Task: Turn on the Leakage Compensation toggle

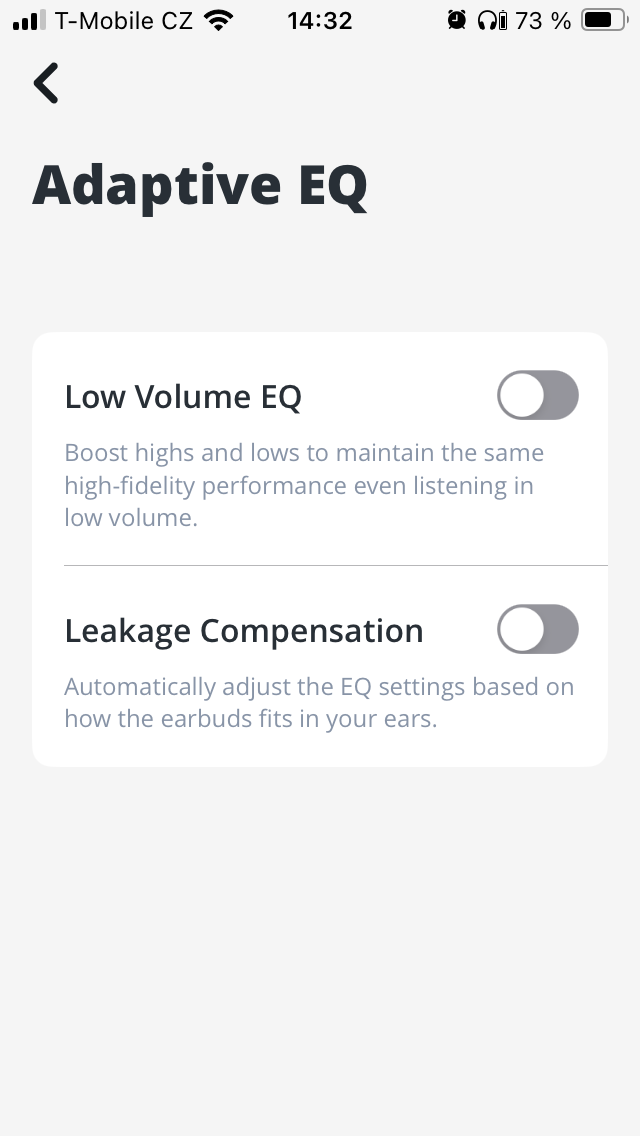Action: click(x=538, y=630)
